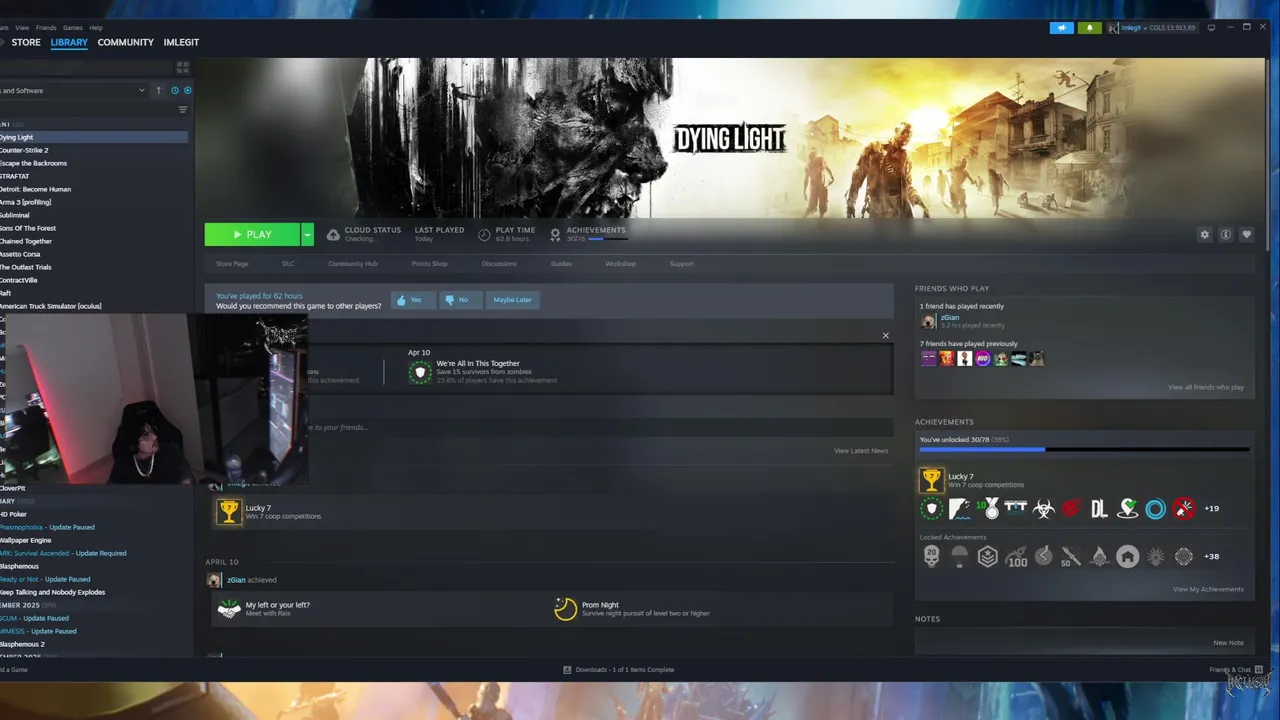Open the Guides tab

tap(561, 264)
